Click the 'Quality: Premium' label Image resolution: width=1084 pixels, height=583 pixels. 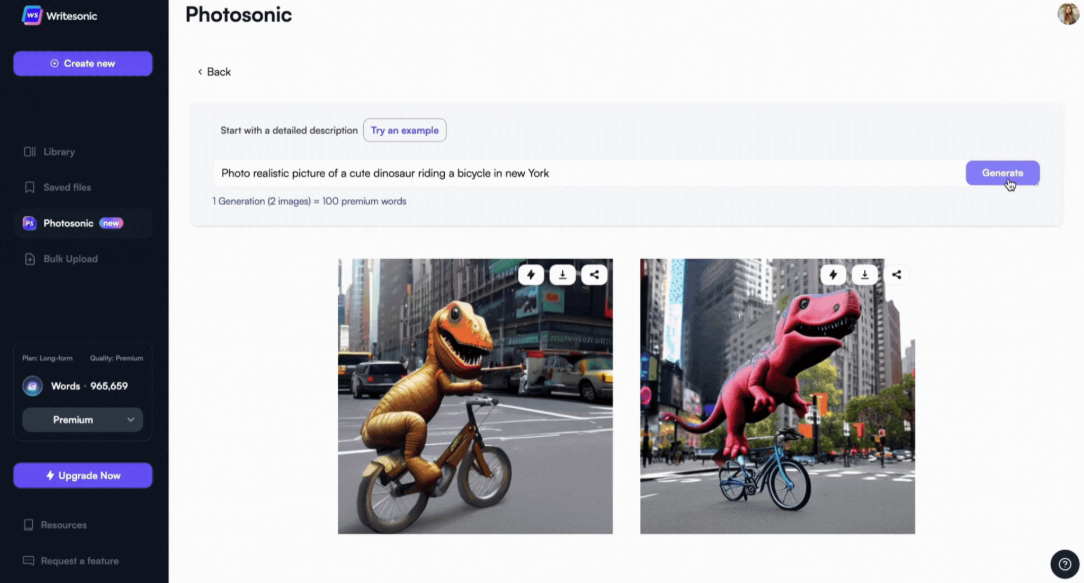pos(116,358)
